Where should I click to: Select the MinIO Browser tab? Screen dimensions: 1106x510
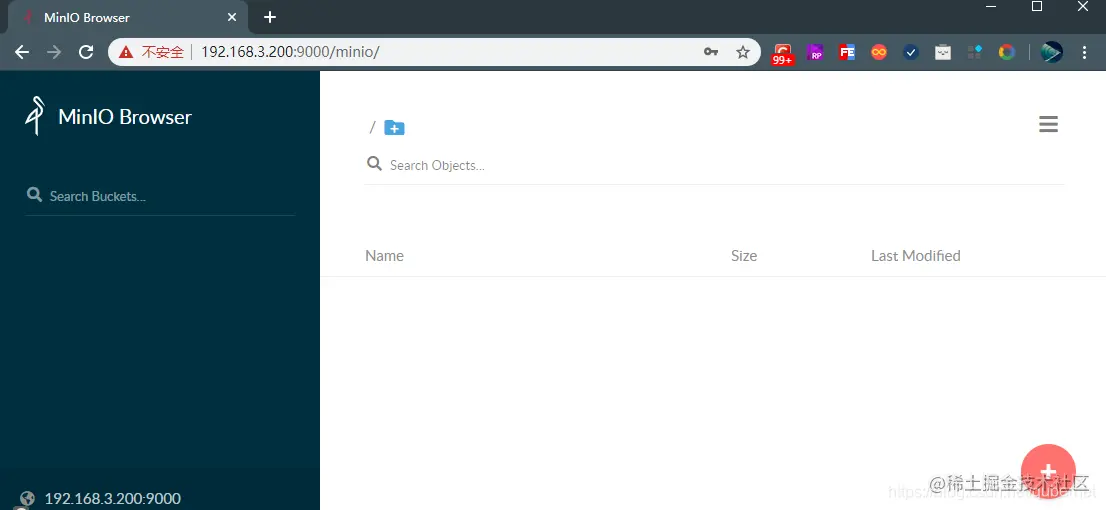[127, 18]
